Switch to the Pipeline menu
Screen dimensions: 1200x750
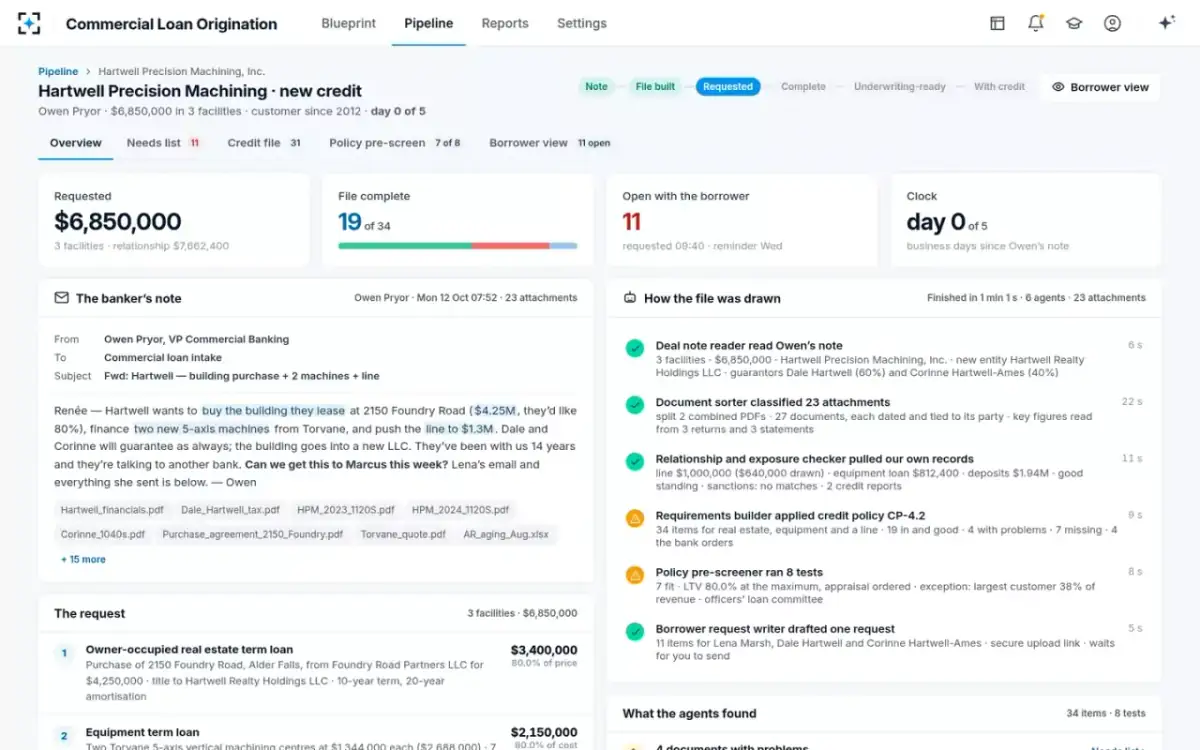pos(428,23)
